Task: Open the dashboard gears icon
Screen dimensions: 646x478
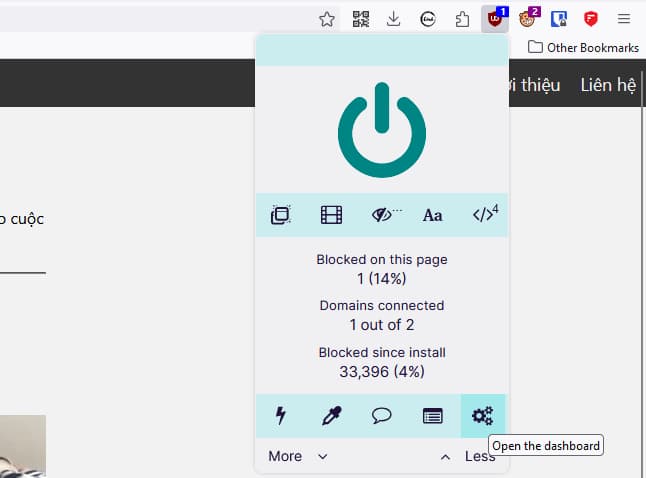Action: (x=482, y=415)
